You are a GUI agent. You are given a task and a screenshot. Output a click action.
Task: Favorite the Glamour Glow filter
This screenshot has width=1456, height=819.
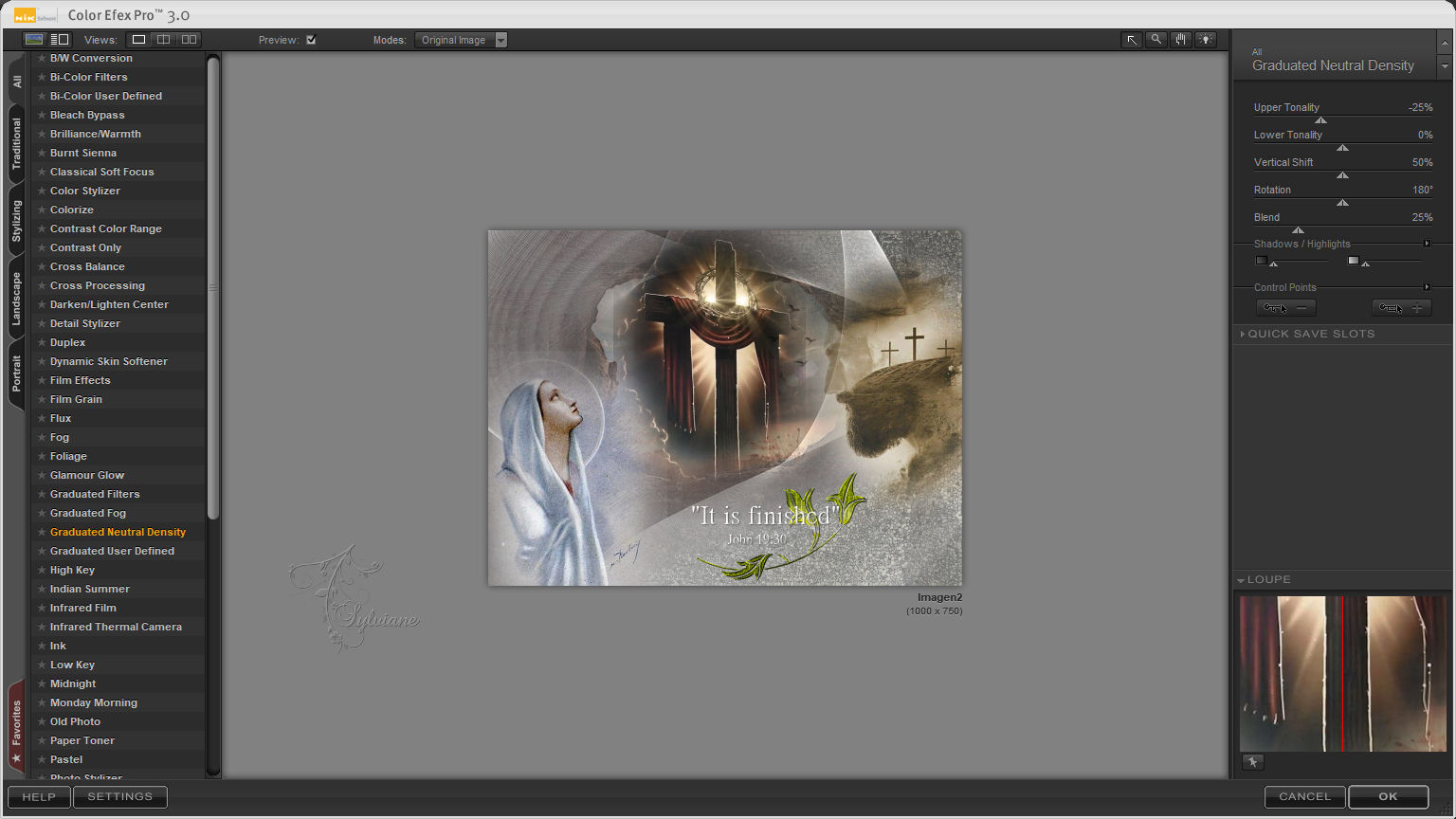coord(42,475)
